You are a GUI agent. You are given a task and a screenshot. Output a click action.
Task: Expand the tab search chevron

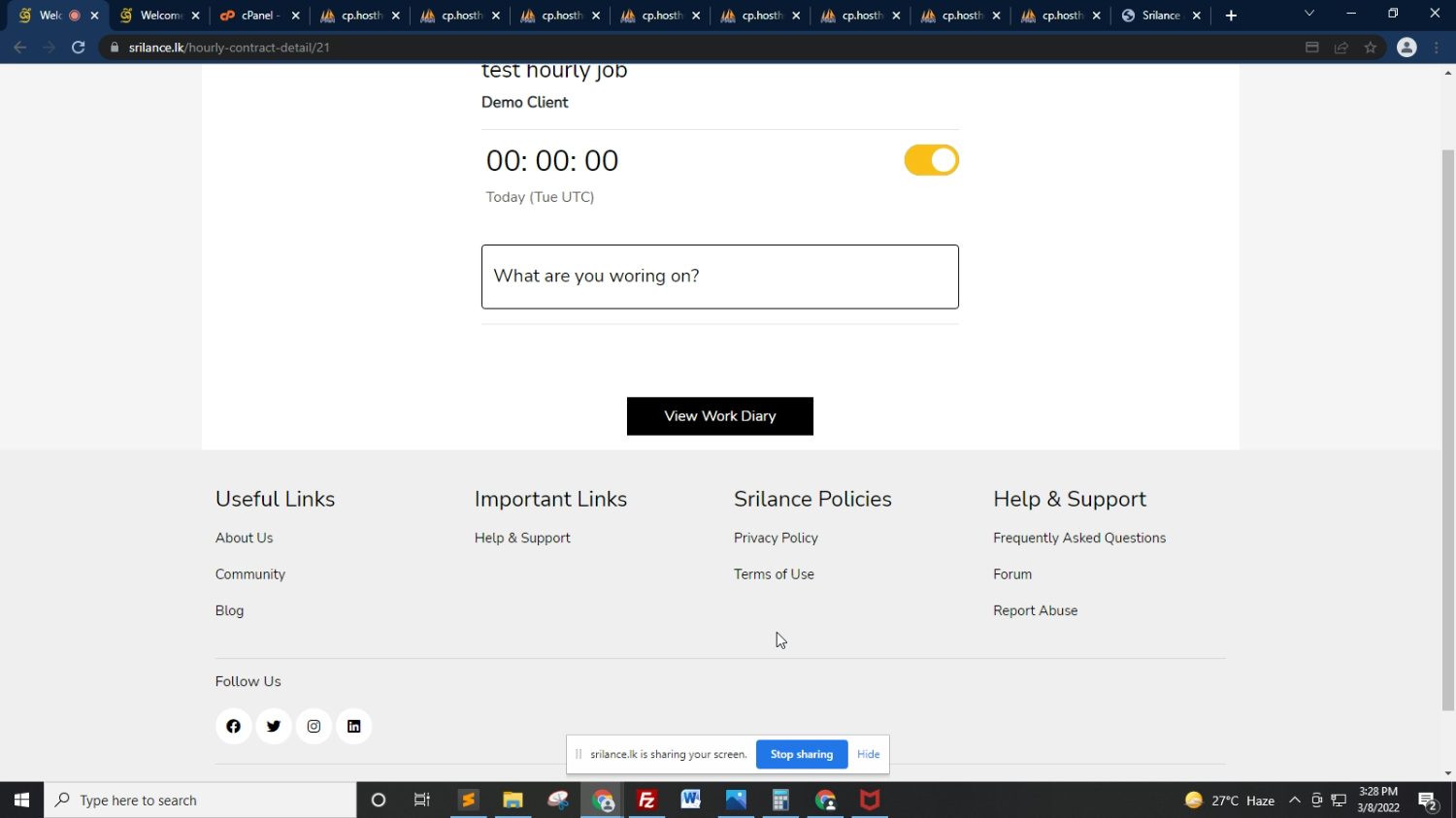1308,15
